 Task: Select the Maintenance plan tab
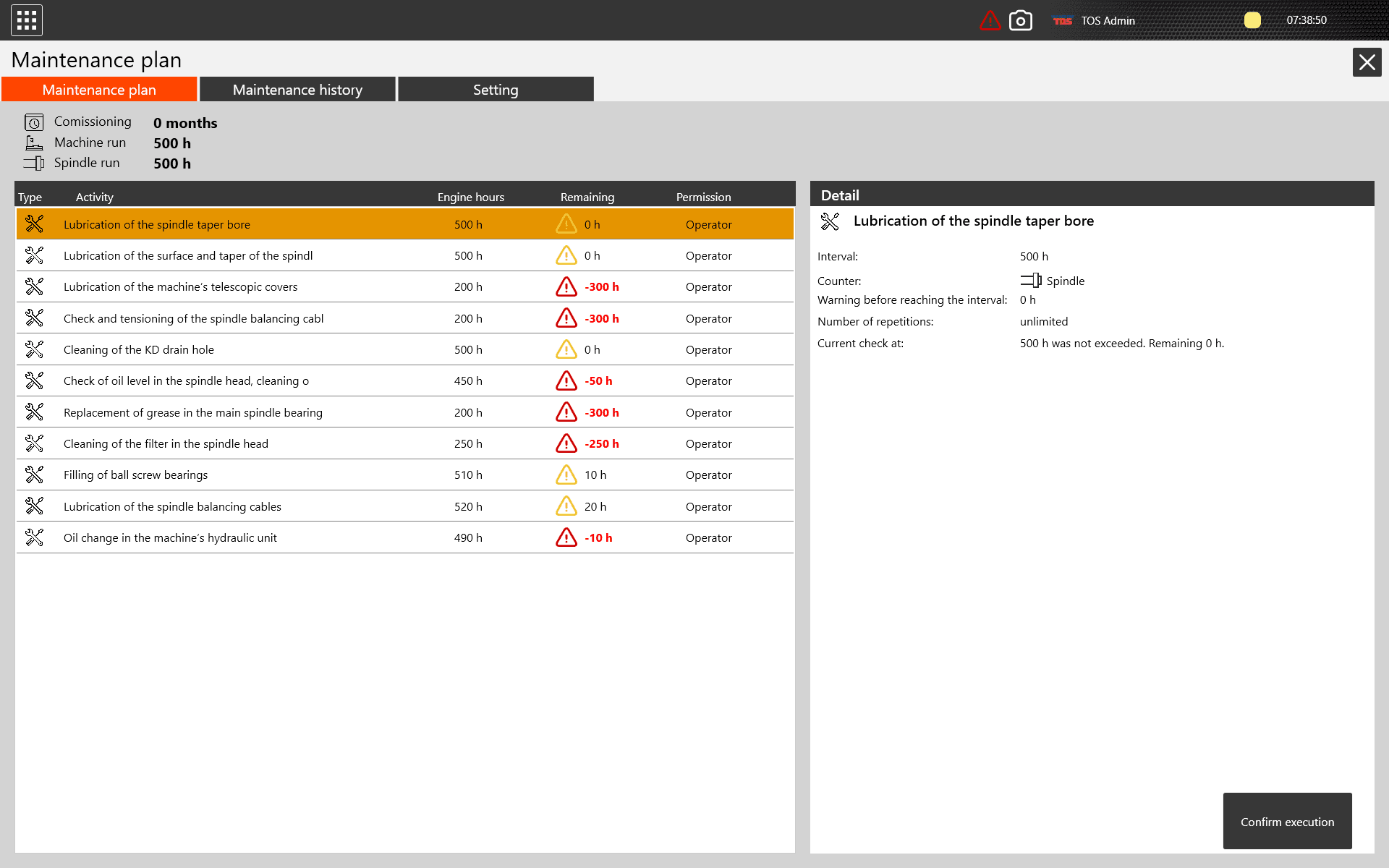(99, 90)
